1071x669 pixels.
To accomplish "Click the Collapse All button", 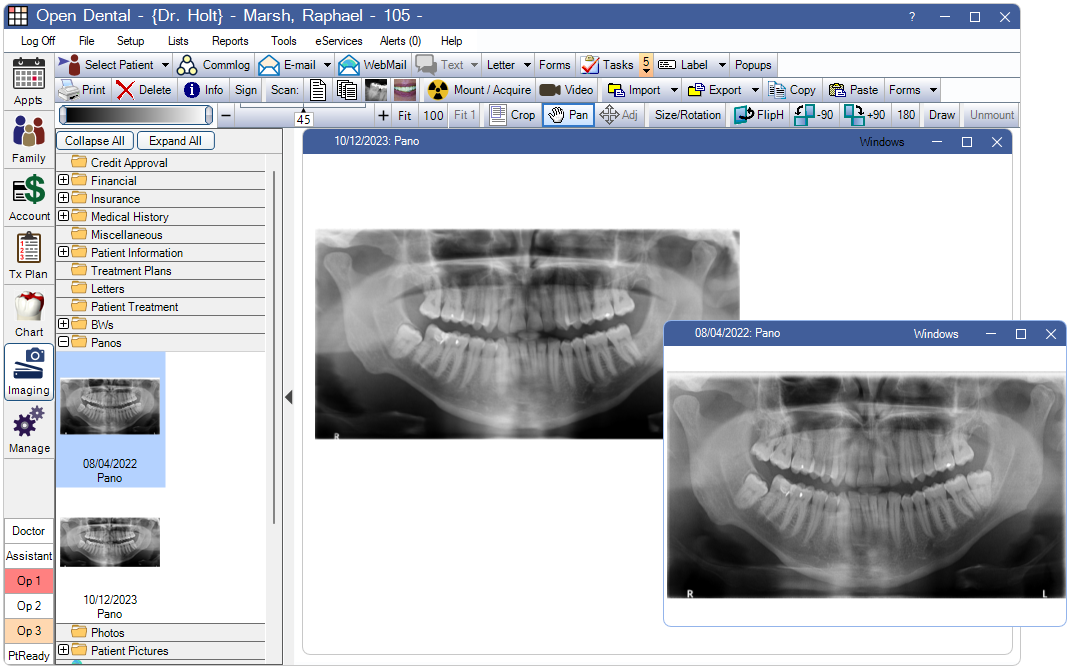I will click(x=95, y=141).
